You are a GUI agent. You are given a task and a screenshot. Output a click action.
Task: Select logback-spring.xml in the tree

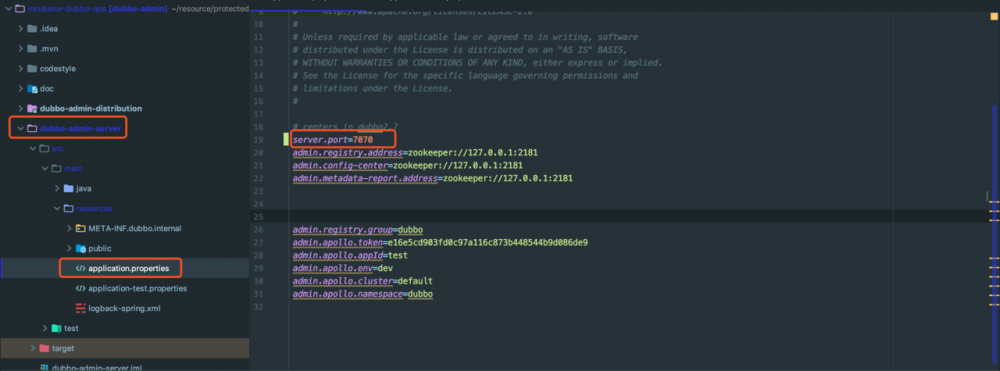pos(124,308)
